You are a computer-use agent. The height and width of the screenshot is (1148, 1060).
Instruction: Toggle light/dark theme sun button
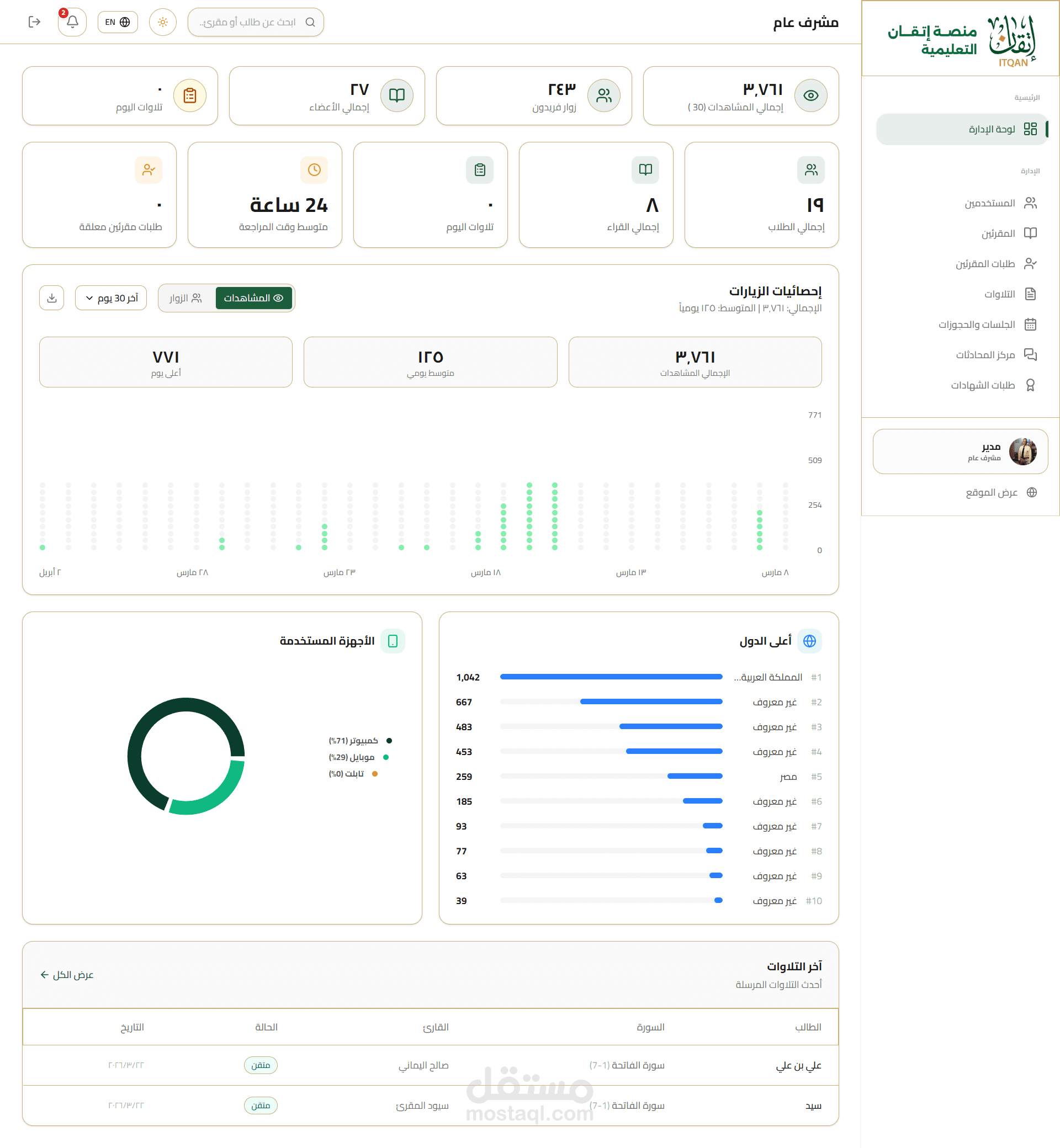coord(163,23)
